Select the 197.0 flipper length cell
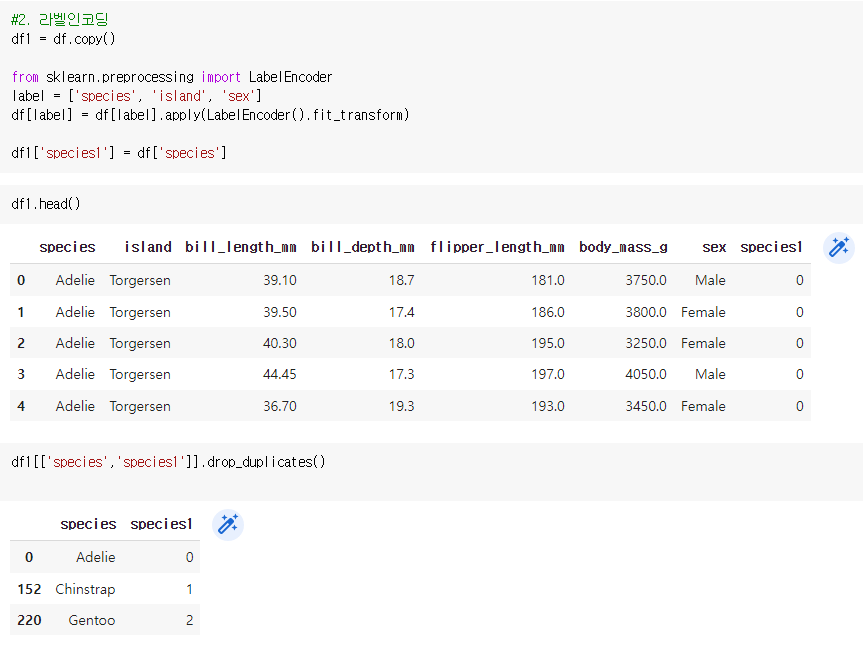Viewport: 863px width, 645px height. tap(548, 374)
